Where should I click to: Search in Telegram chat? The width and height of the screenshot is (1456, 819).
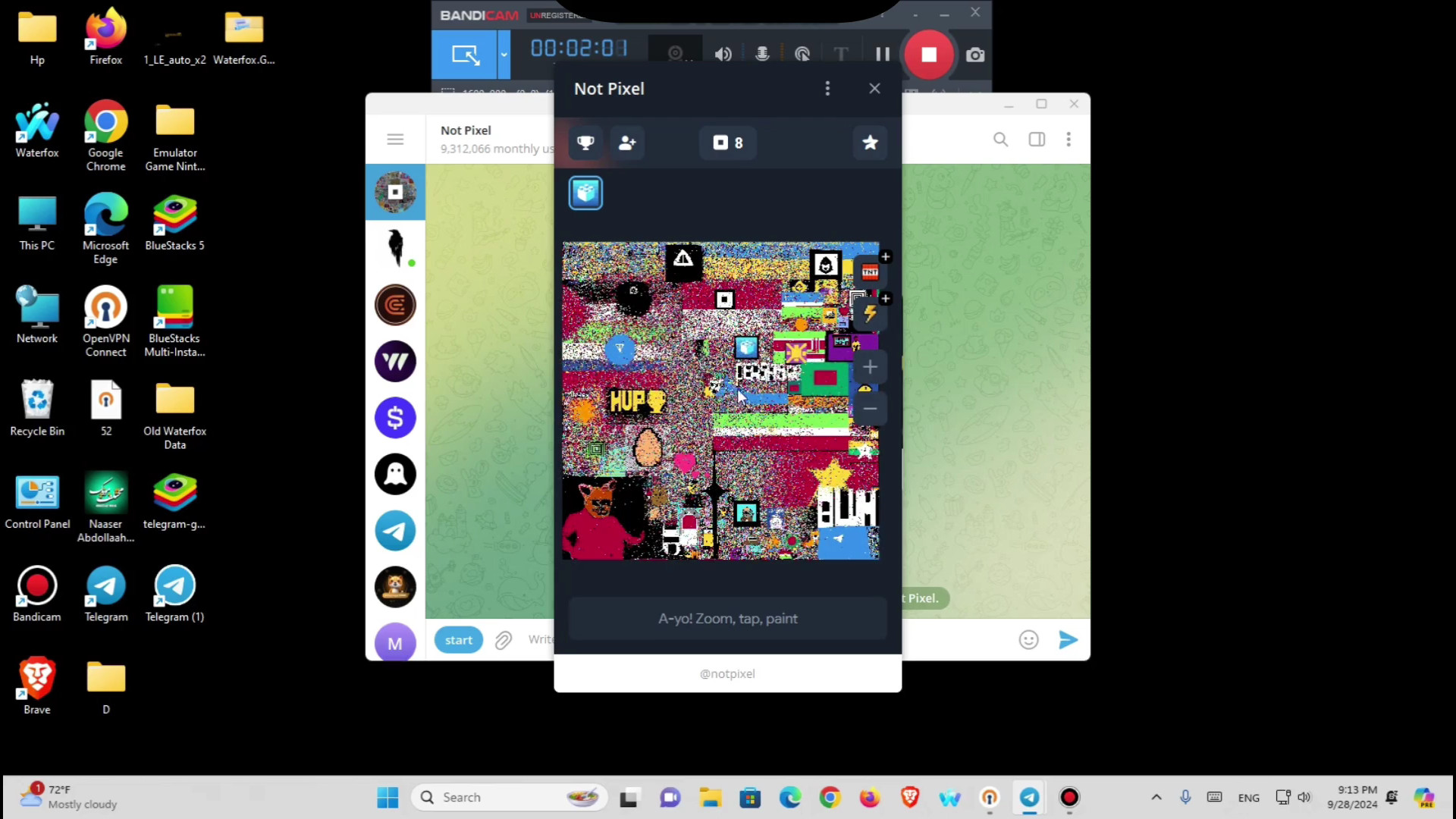[1001, 140]
